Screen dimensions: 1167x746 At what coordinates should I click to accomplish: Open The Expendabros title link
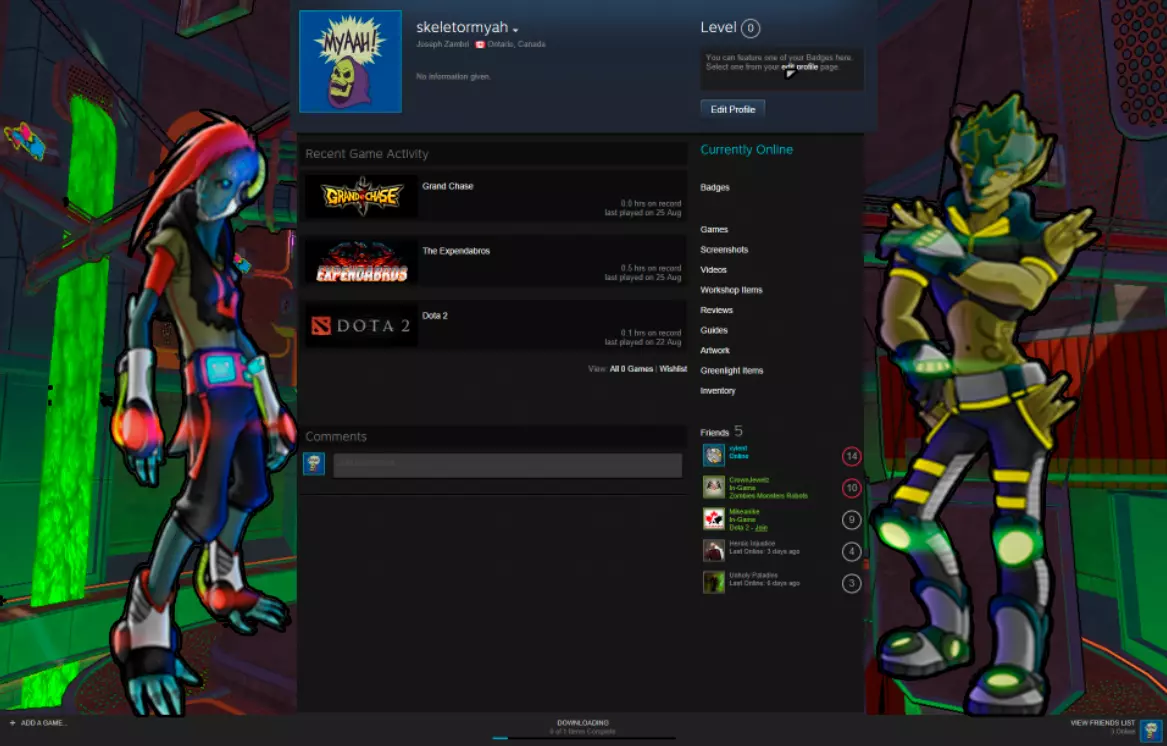click(455, 251)
